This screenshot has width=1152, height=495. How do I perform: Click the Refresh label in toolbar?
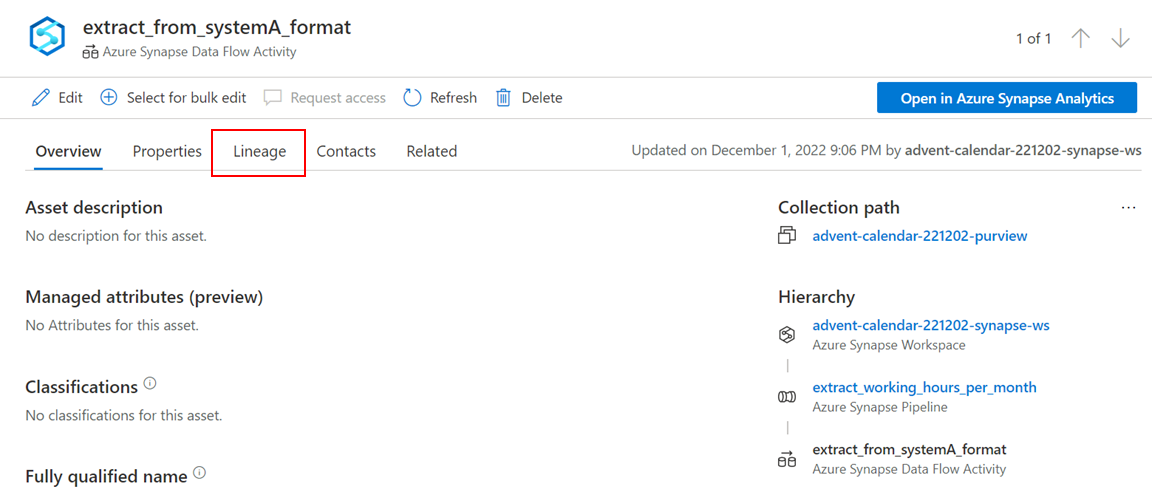click(x=453, y=98)
